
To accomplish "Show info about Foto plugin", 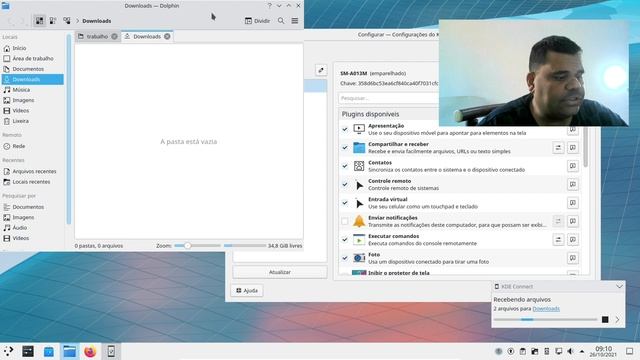I will pos(573,258).
